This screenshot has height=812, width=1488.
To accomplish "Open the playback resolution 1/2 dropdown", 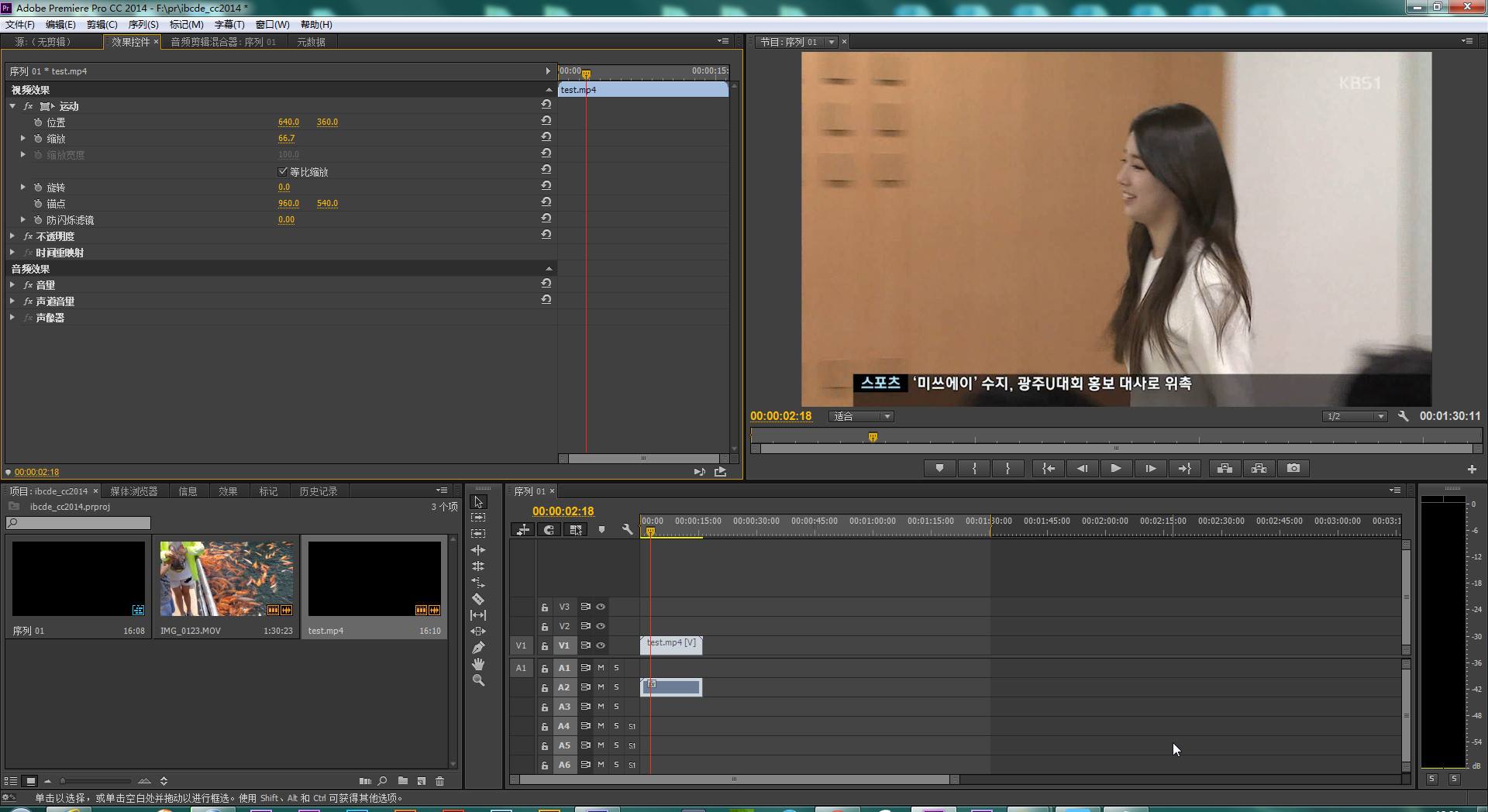I will tap(1354, 416).
